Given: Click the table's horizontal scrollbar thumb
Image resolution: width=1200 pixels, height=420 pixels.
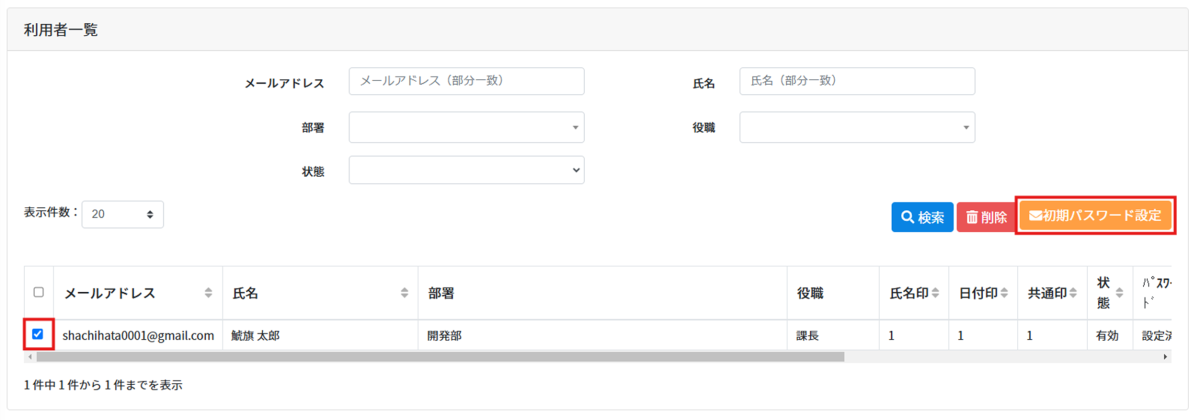Looking at the screenshot, I should tap(440, 356).
